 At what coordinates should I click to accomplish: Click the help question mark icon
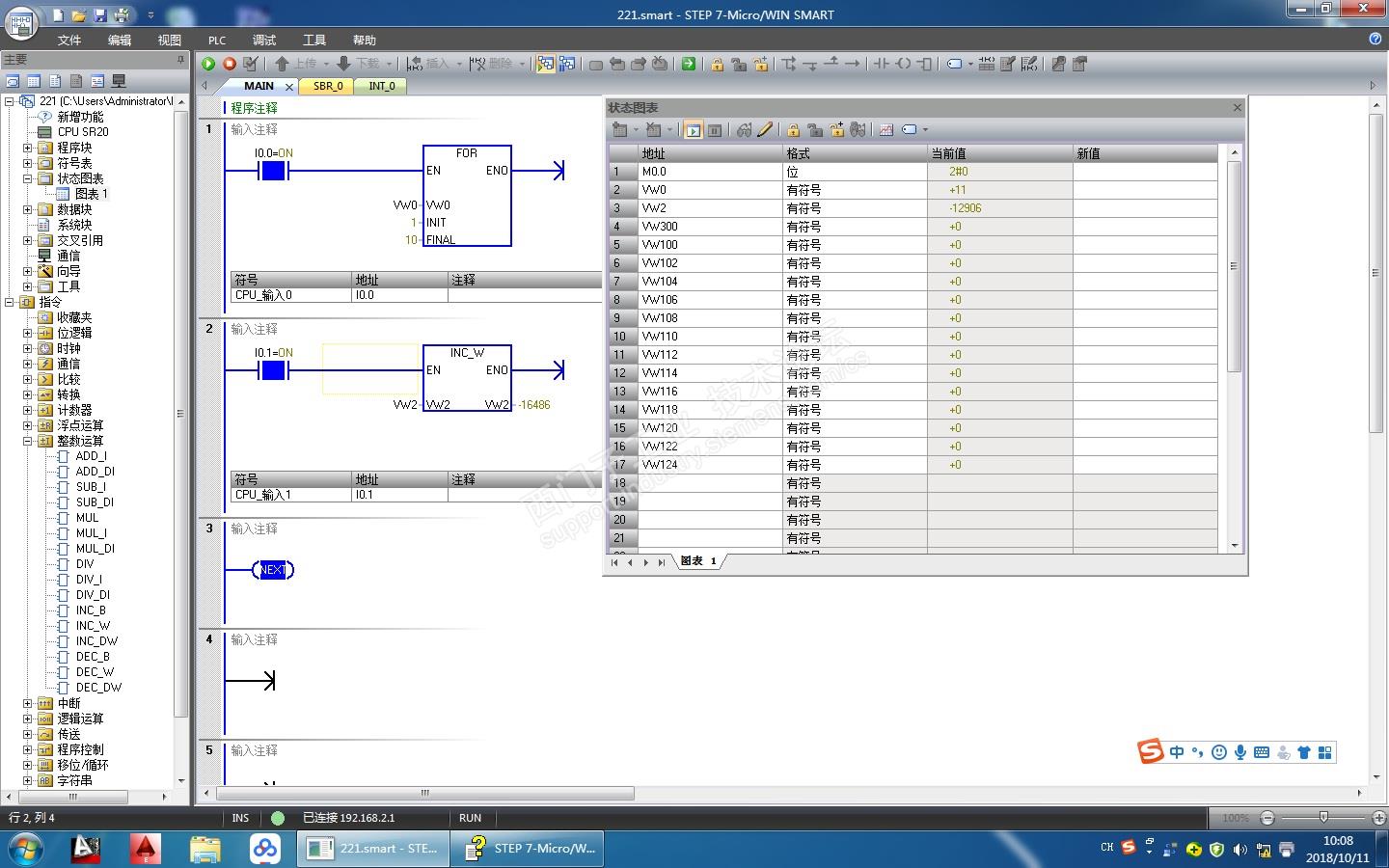(x=1375, y=39)
